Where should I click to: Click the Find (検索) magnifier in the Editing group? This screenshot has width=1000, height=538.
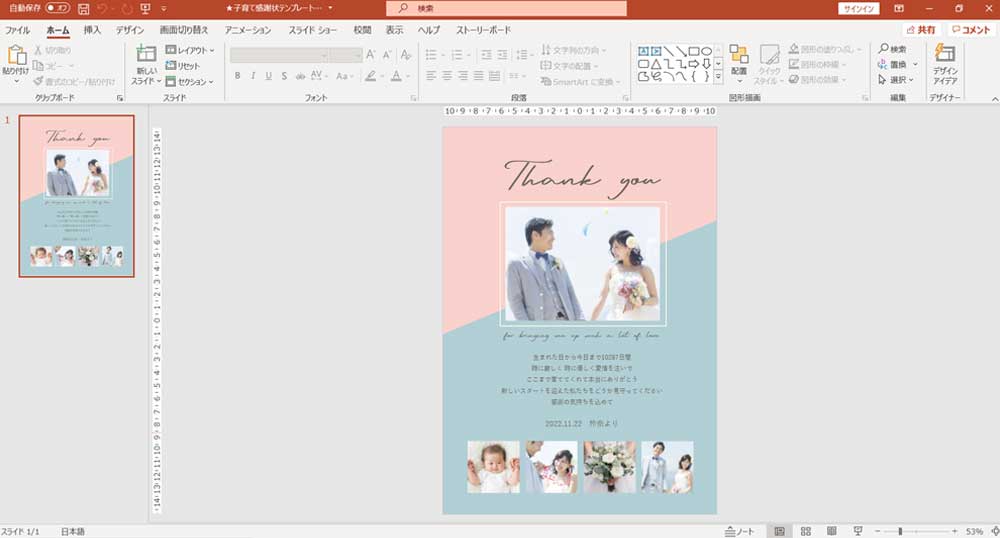[x=884, y=49]
